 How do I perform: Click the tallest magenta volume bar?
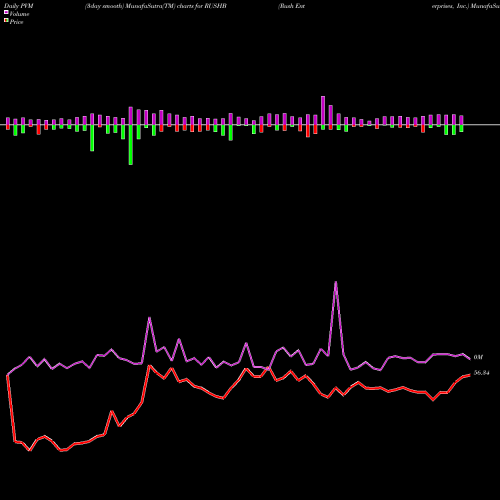coord(323,111)
